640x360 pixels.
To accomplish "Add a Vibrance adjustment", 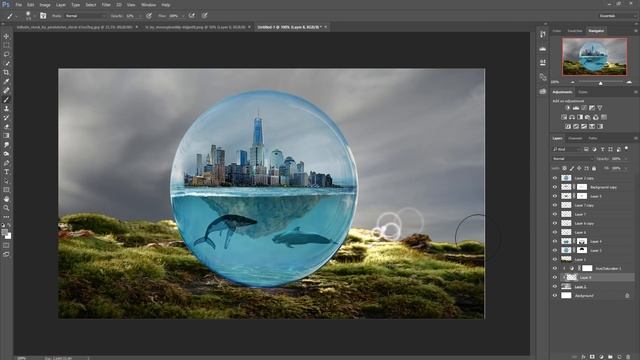I will point(600,108).
